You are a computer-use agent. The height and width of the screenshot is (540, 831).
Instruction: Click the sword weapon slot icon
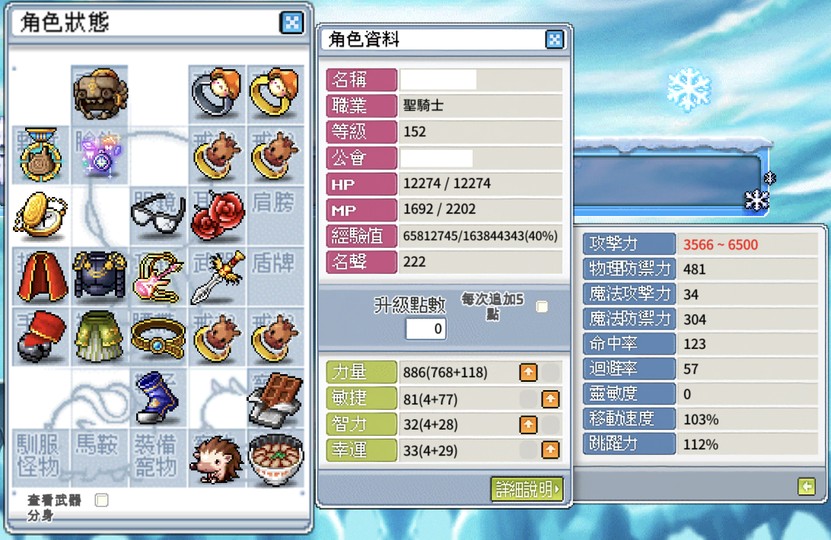[217, 277]
